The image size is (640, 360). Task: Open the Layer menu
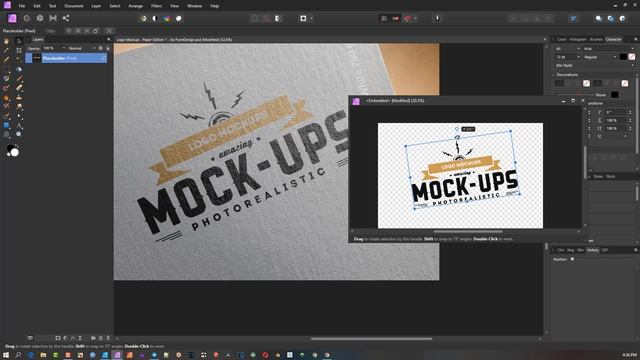click(96, 6)
